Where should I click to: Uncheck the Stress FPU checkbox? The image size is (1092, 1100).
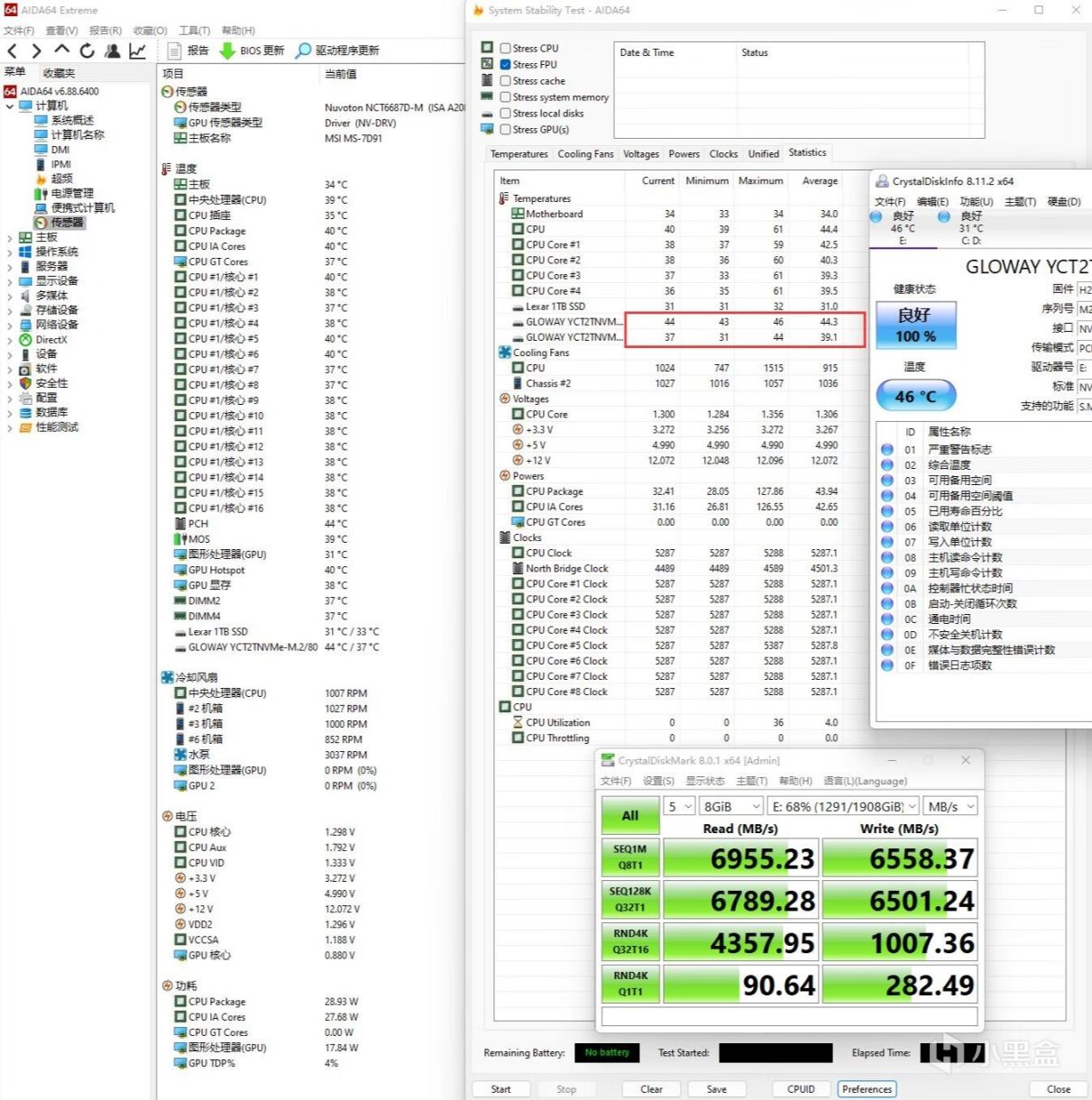coord(506,65)
